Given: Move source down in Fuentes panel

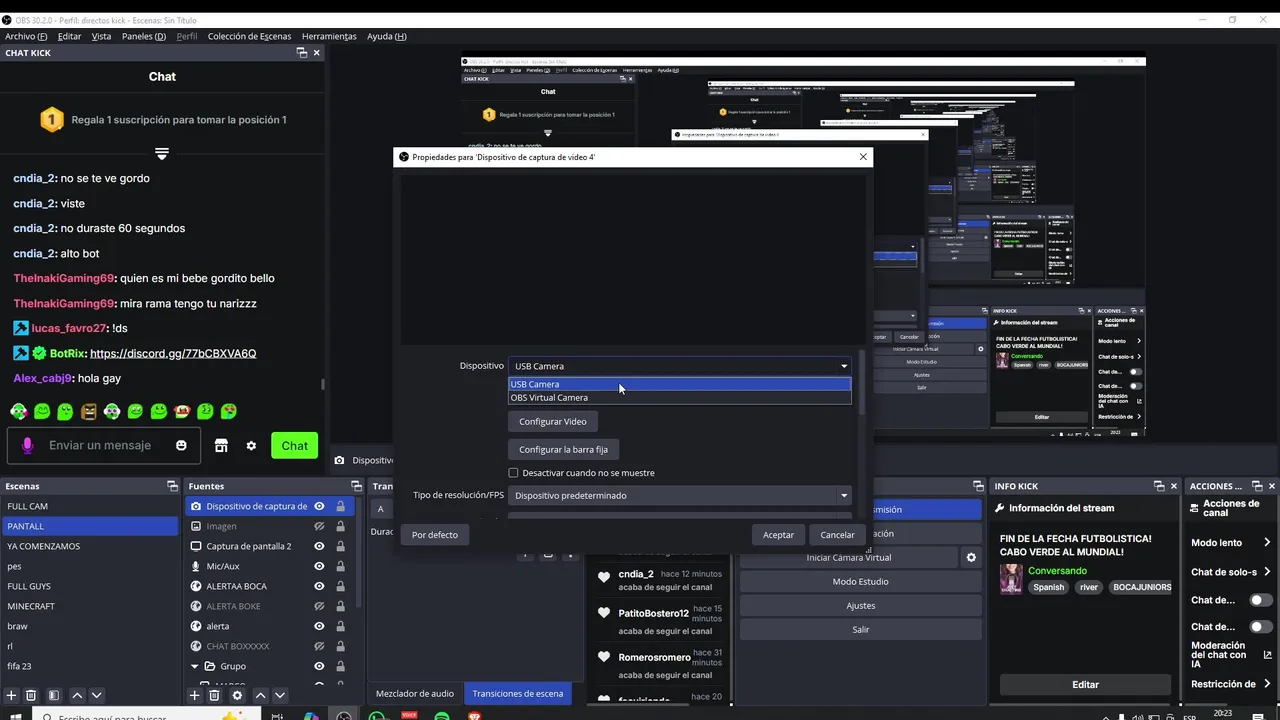Looking at the screenshot, I should pos(280,695).
